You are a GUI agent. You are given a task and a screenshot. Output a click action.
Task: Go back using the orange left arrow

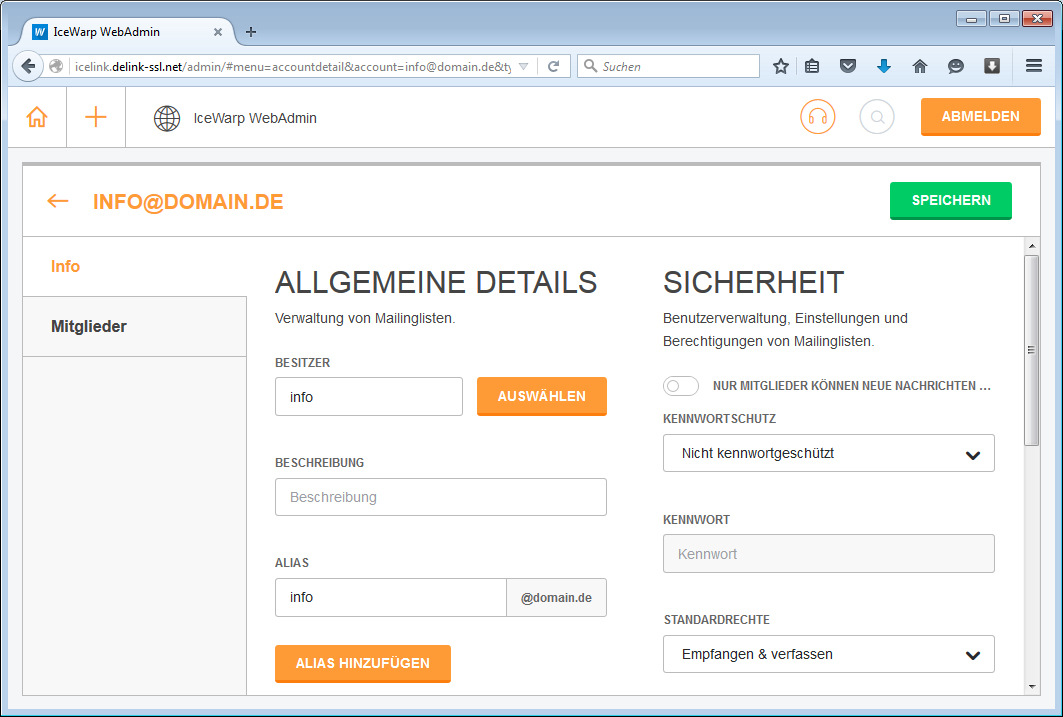pyautogui.click(x=58, y=201)
